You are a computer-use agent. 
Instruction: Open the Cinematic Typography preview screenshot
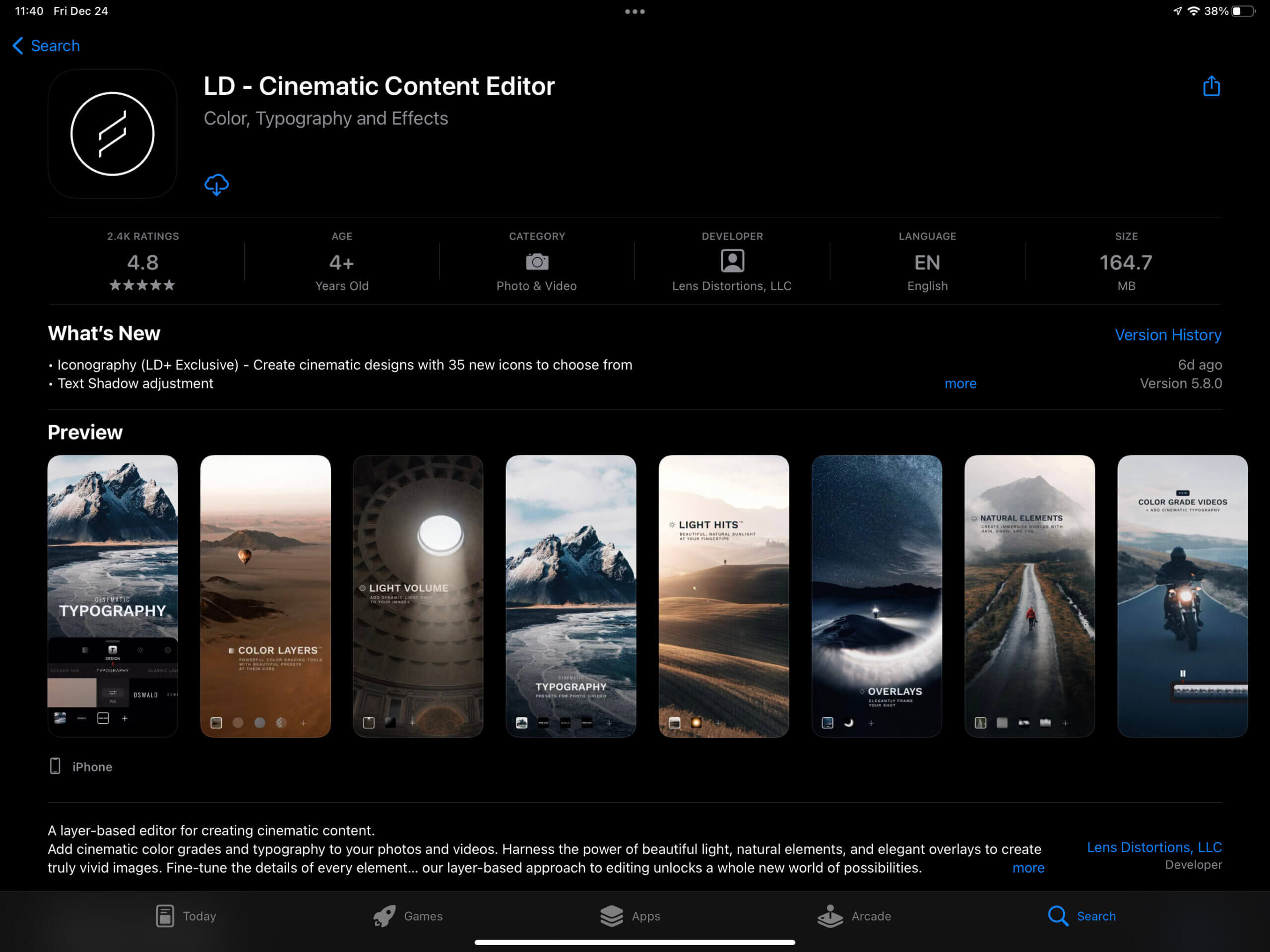click(113, 595)
